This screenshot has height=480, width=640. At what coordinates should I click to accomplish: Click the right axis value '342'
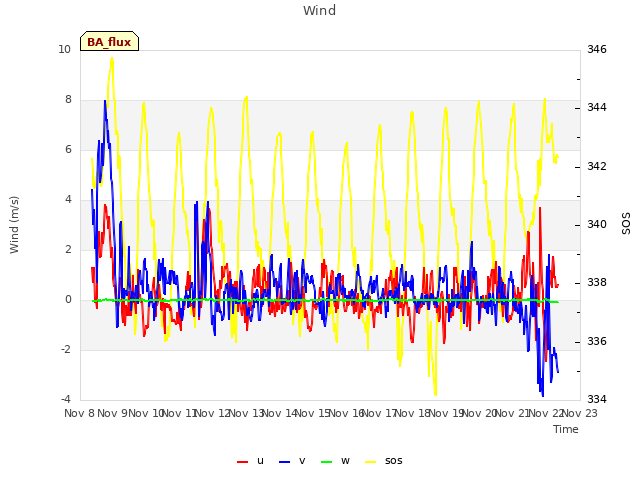pyautogui.click(x=597, y=166)
